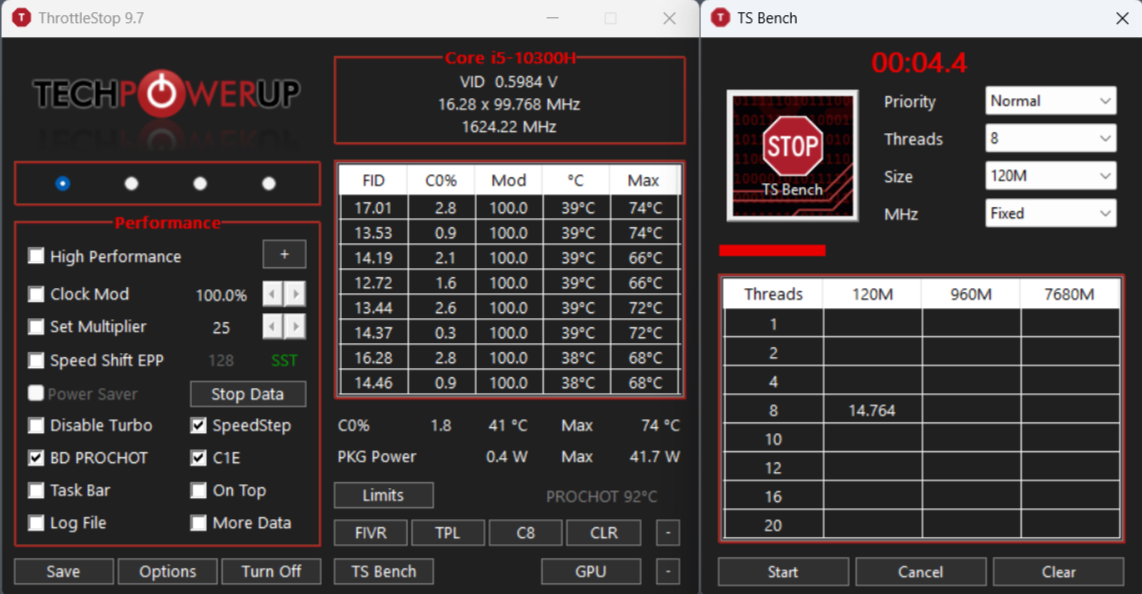Click the minus button beside GPU
The image size is (1142, 594).
point(668,571)
